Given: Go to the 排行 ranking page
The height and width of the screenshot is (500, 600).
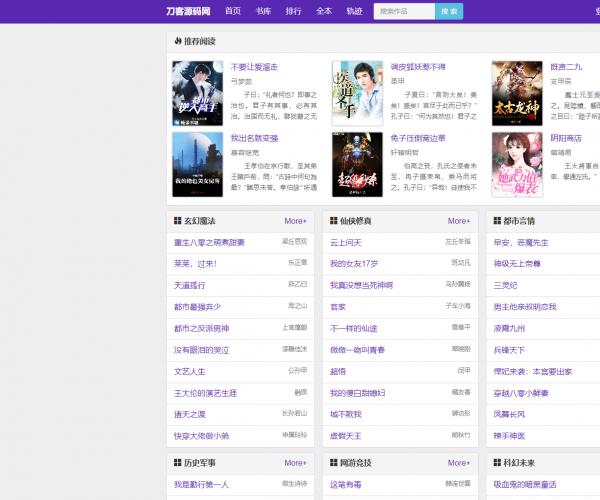Looking at the screenshot, I should [293, 11].
